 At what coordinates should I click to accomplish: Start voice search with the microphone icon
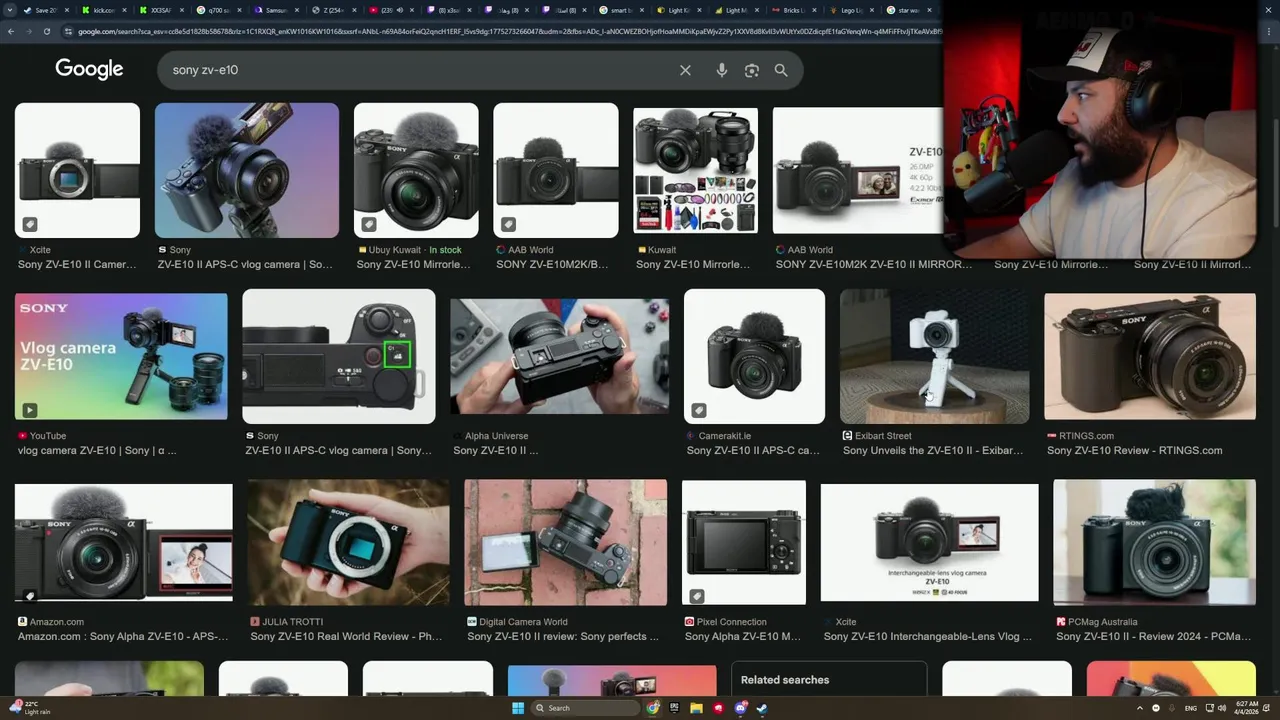point(722,70)
